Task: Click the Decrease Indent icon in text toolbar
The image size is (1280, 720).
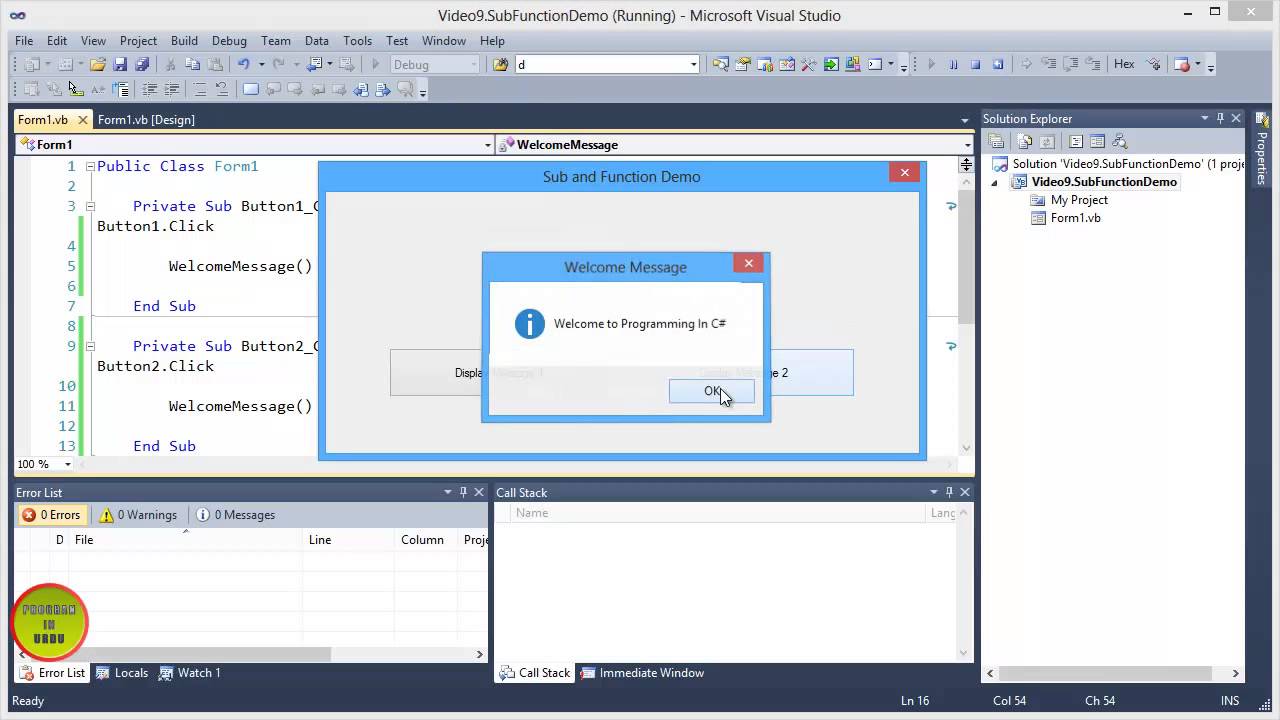Action: (149, 89)
